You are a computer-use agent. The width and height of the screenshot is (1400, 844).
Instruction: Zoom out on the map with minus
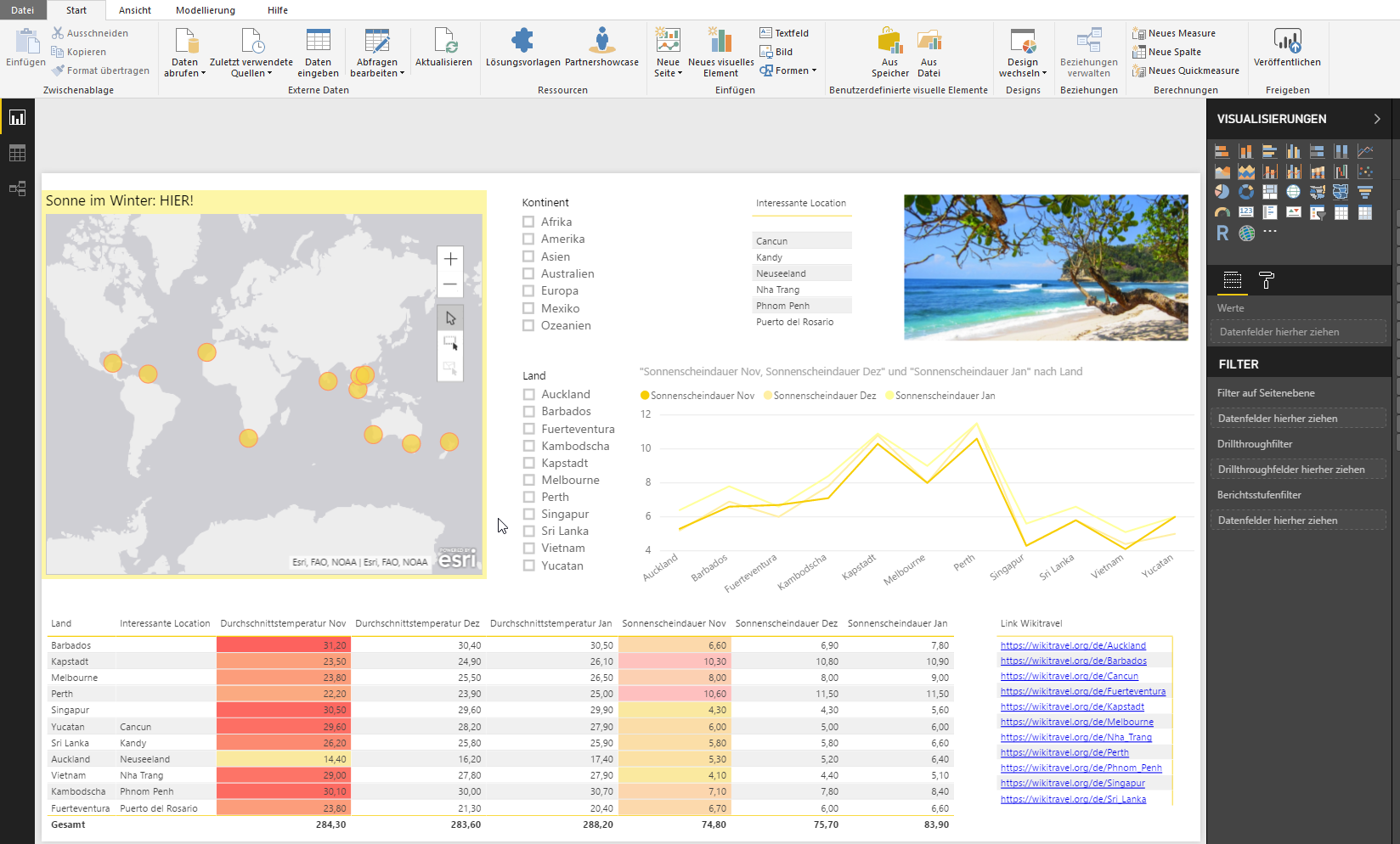(x=450, y=284)
